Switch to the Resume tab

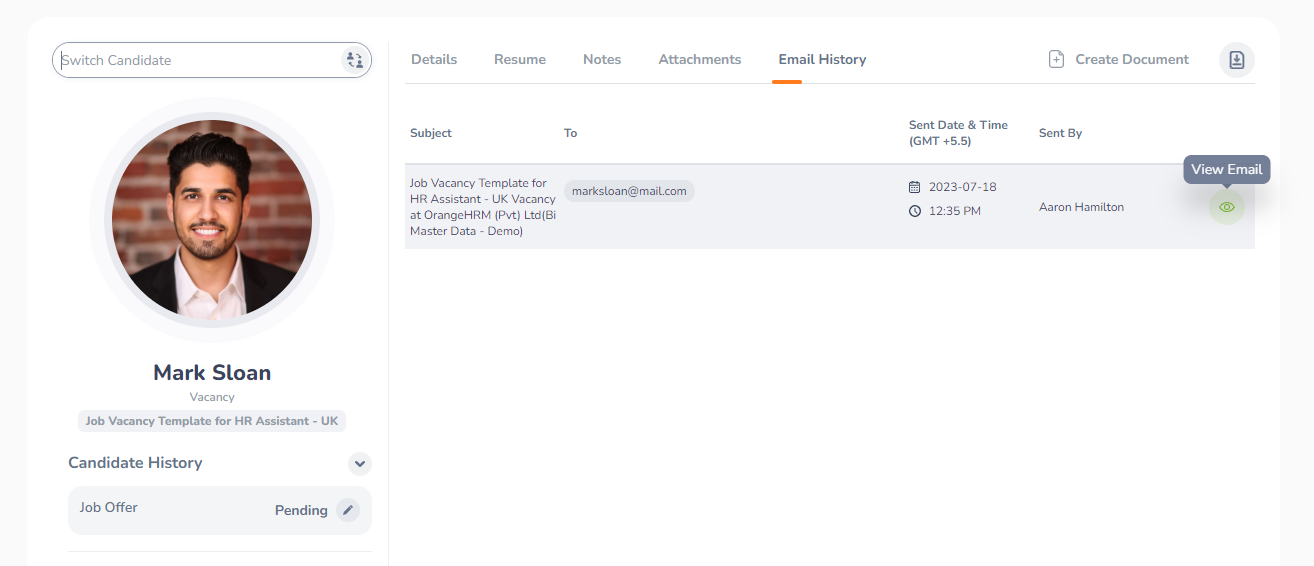pyautogui.click(x=520, y=60)
